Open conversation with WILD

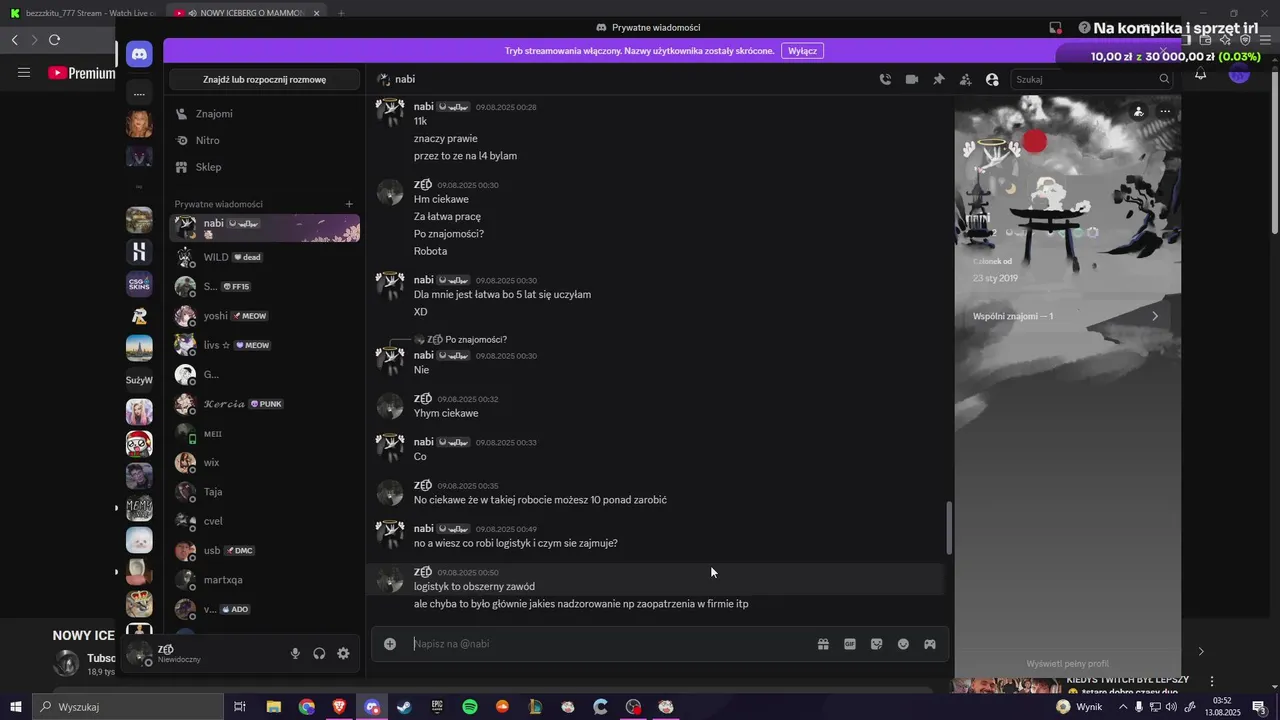point(265,257)
